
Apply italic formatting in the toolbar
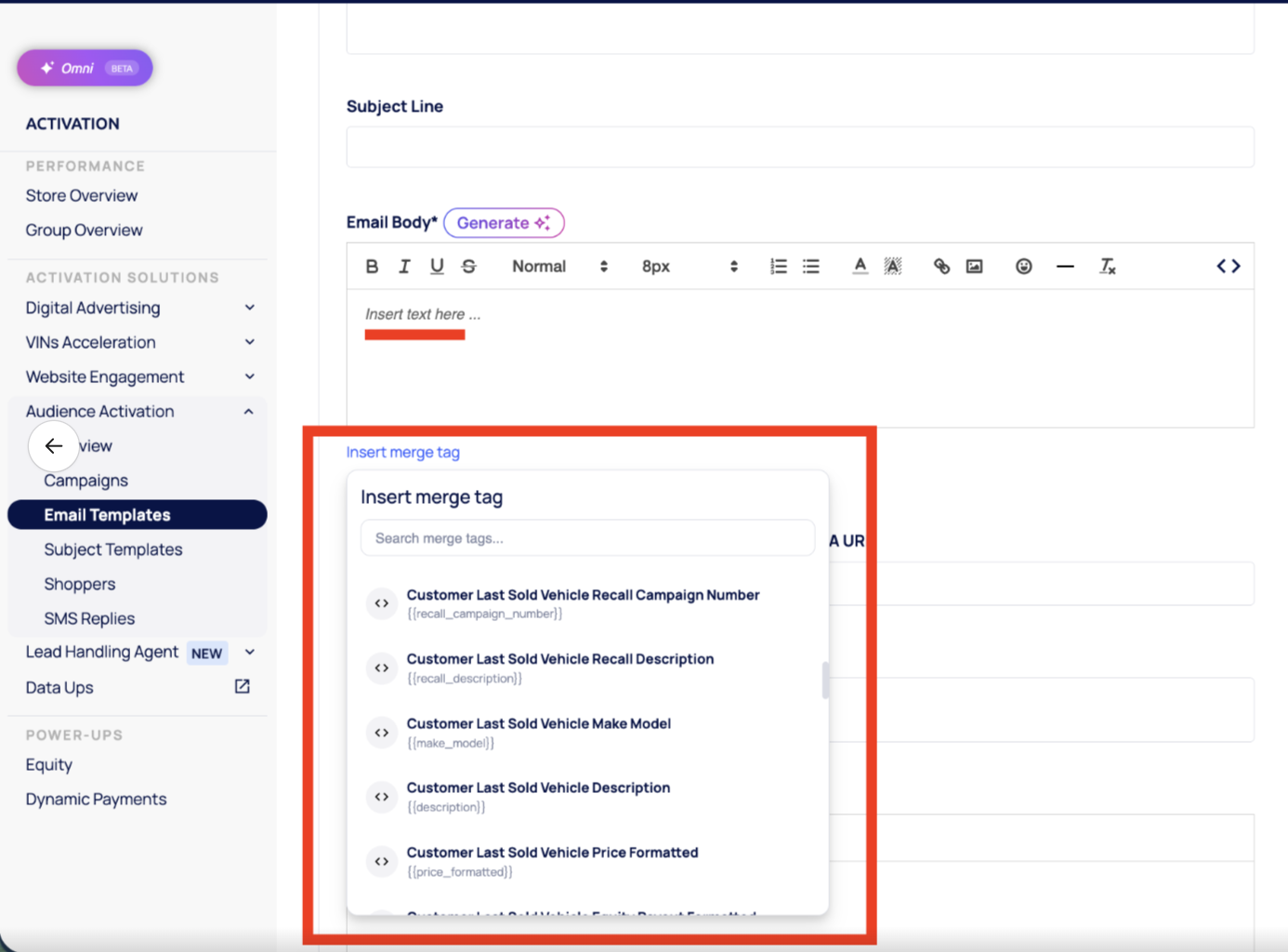(x=404, y=267)
